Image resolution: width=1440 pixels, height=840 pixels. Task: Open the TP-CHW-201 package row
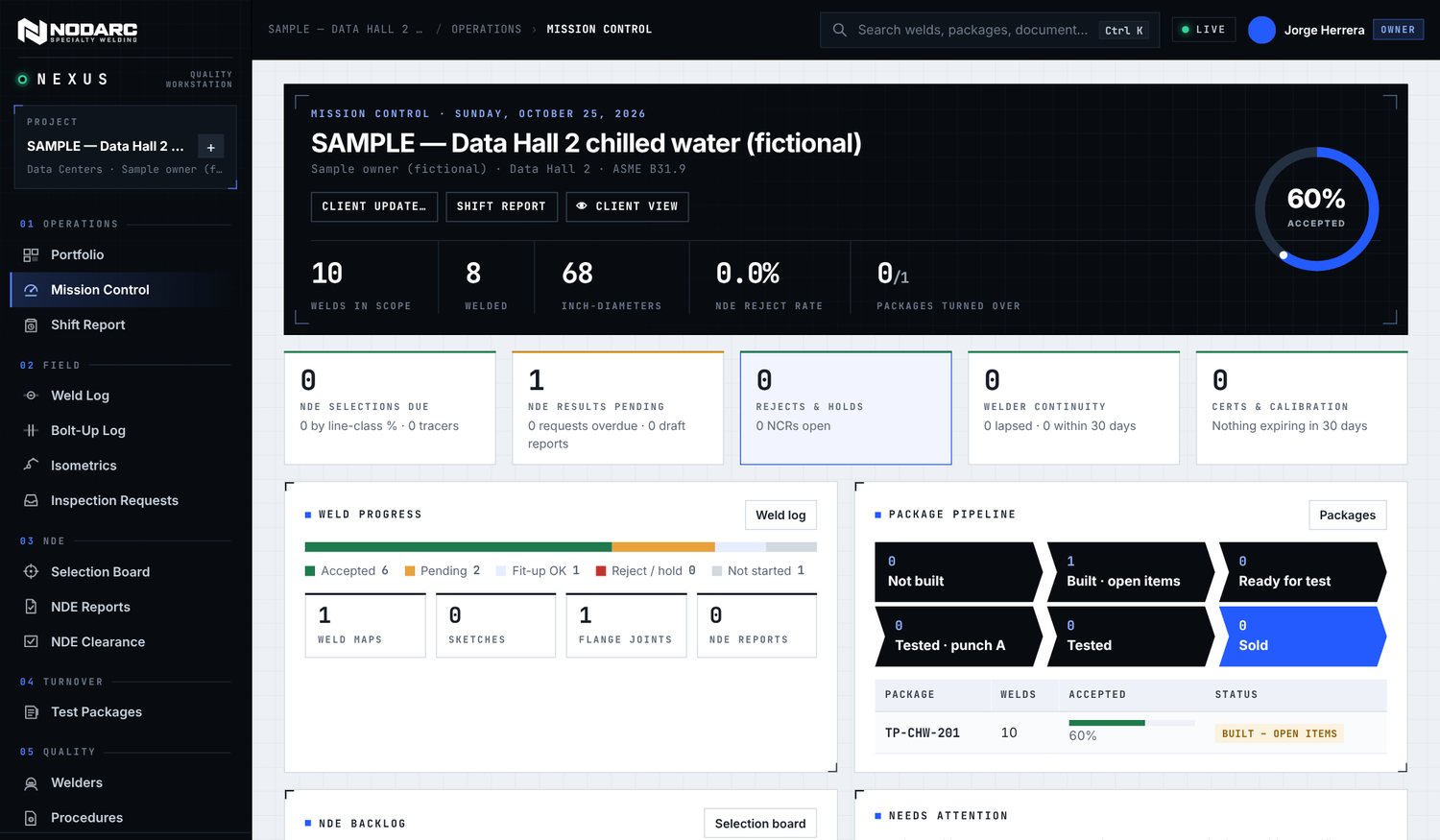click(1130, 732)
